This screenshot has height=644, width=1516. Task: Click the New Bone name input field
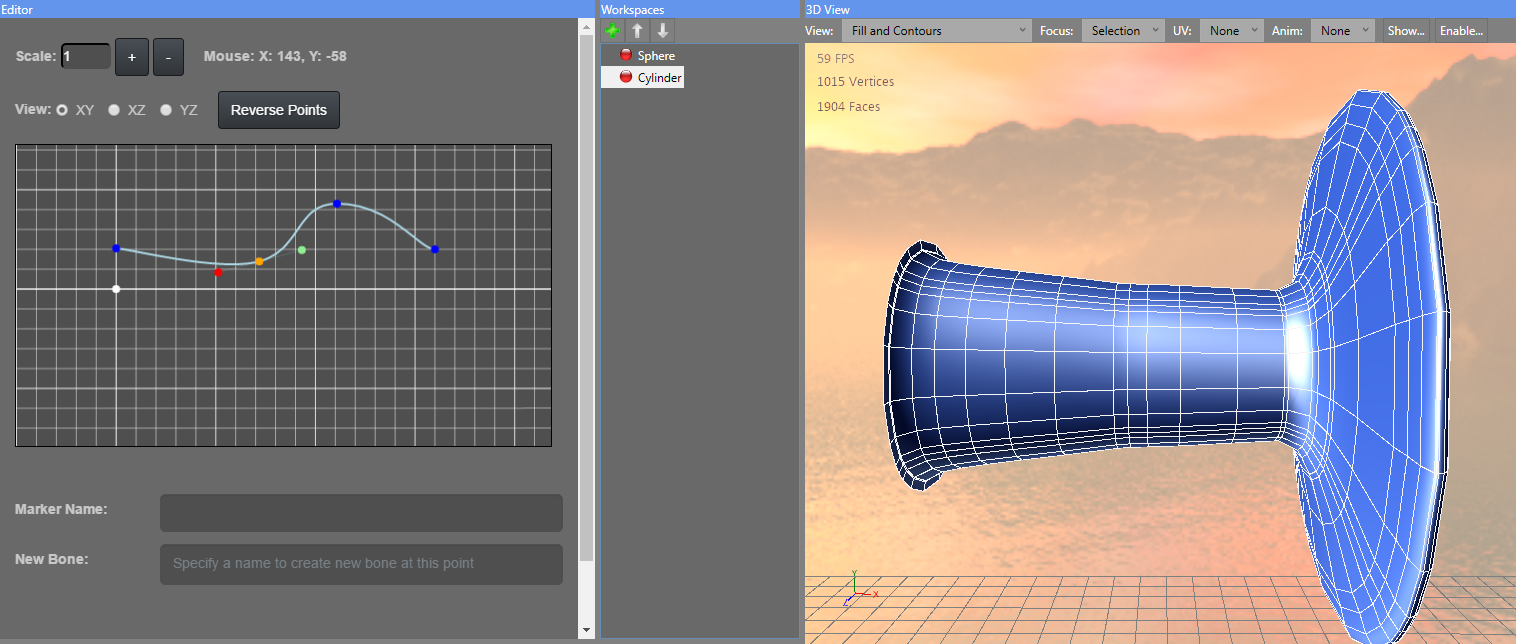coord(361,564)
